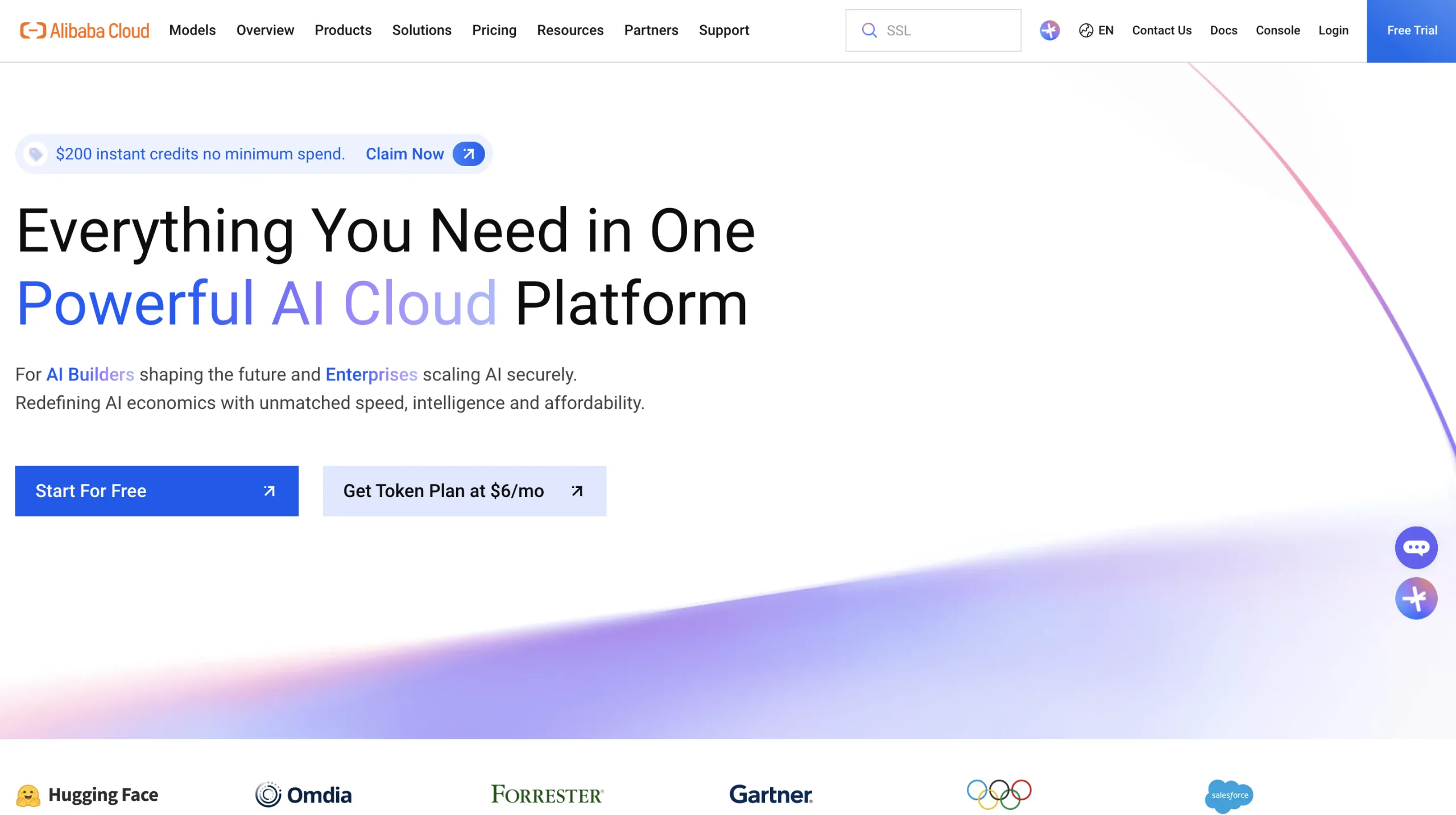Open the Docs link
This screenshot has height=815, width=1456.
pyautogui.click(x=1223, y=30)
